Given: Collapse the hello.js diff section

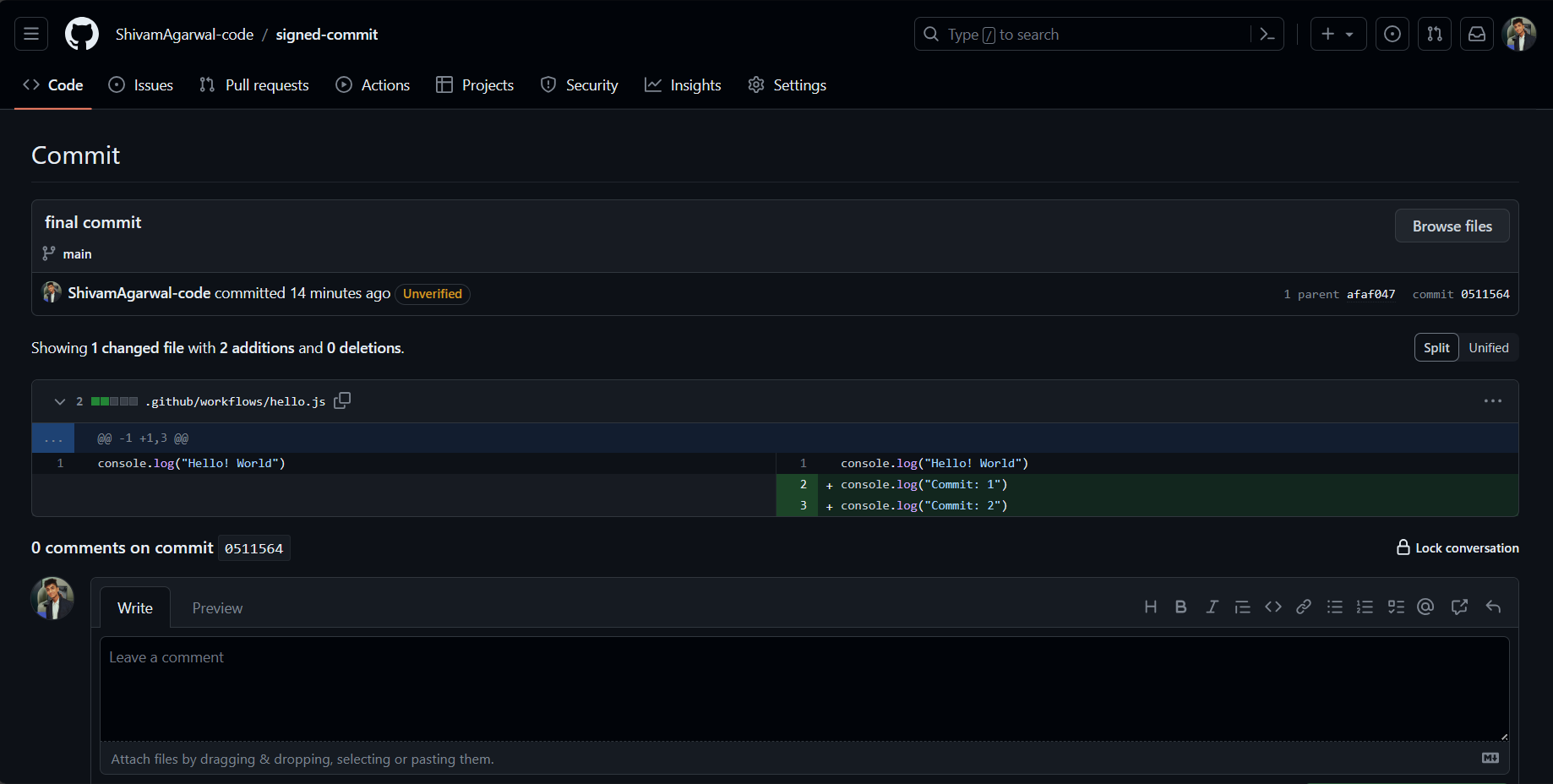Looking at the screenshot, I should 59,401.
